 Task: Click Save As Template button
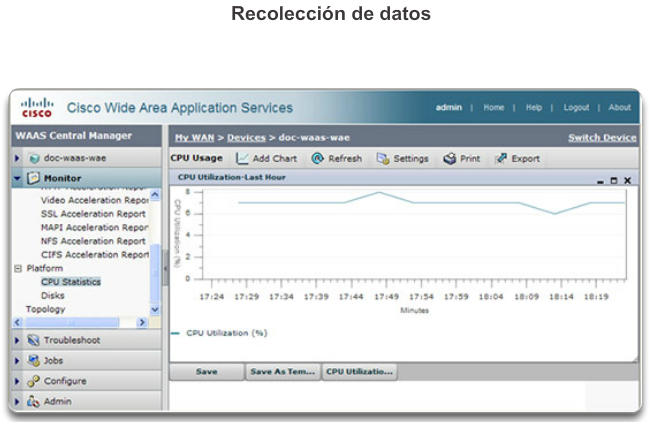283,372
